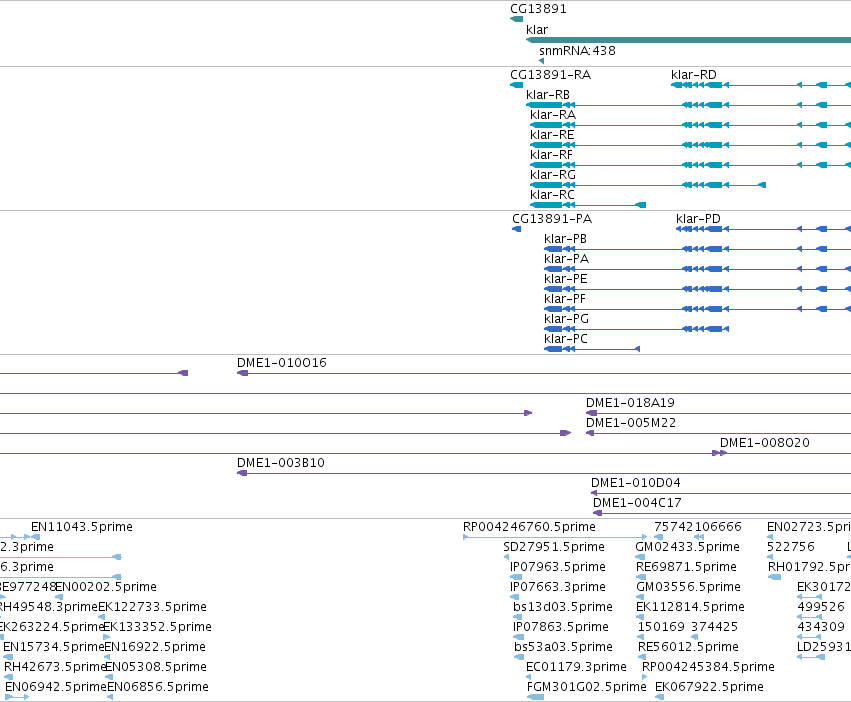Viewport: 851px width, 702px height.
Task: Click the IP07963.5prime EST label
Action: [x=557, y=567]
